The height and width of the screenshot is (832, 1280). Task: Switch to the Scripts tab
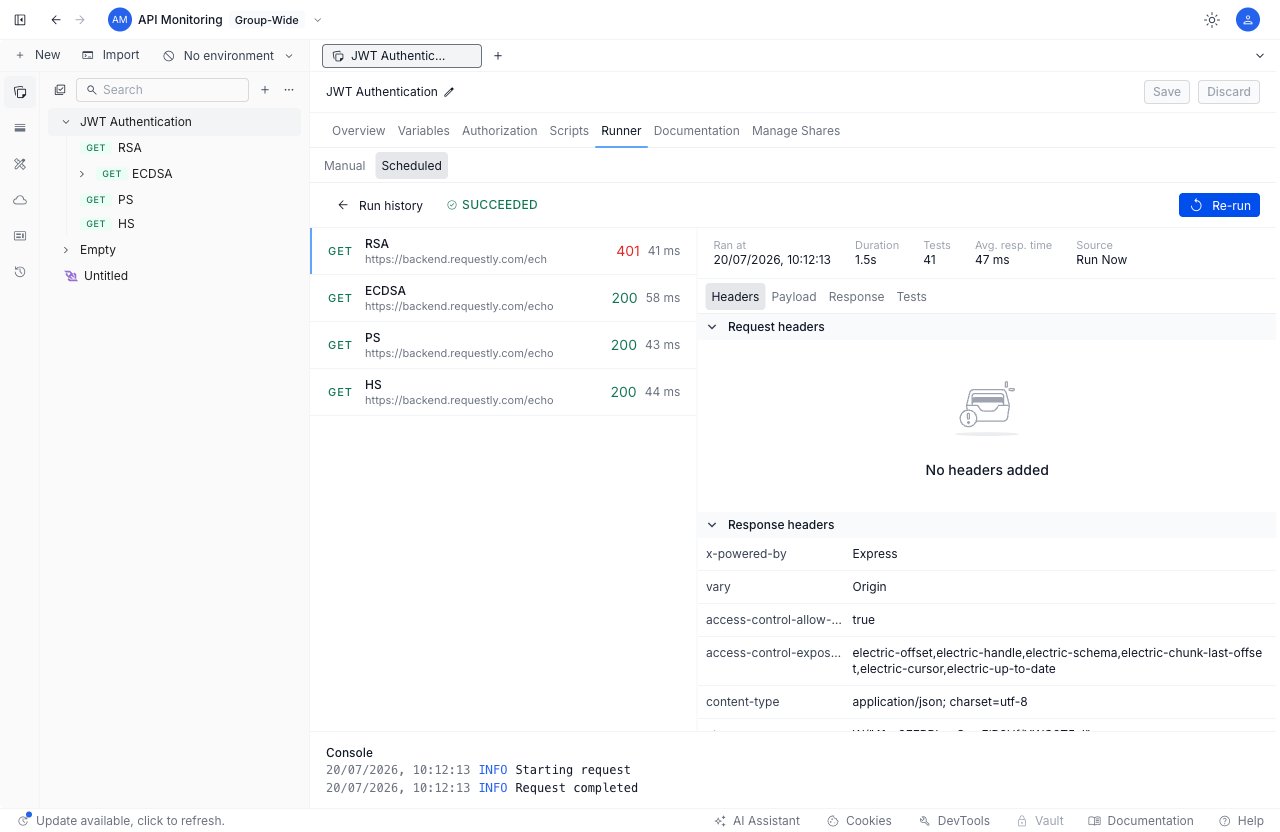coord(569,131)
